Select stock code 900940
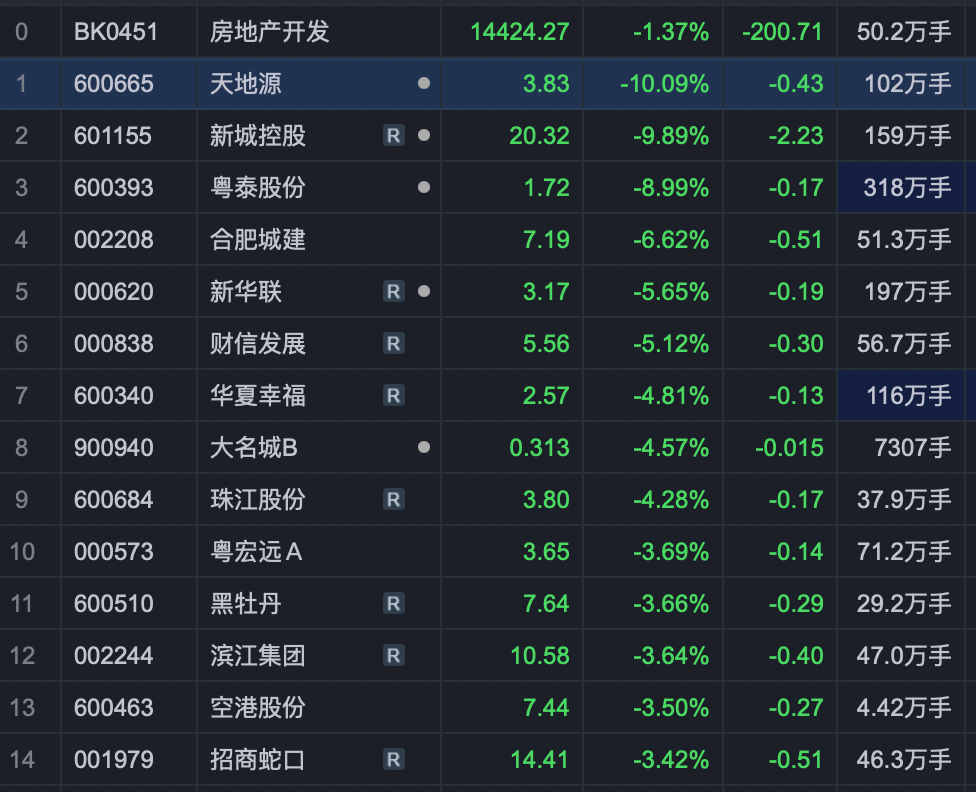The image size is (976, 792). click(113, 448)
